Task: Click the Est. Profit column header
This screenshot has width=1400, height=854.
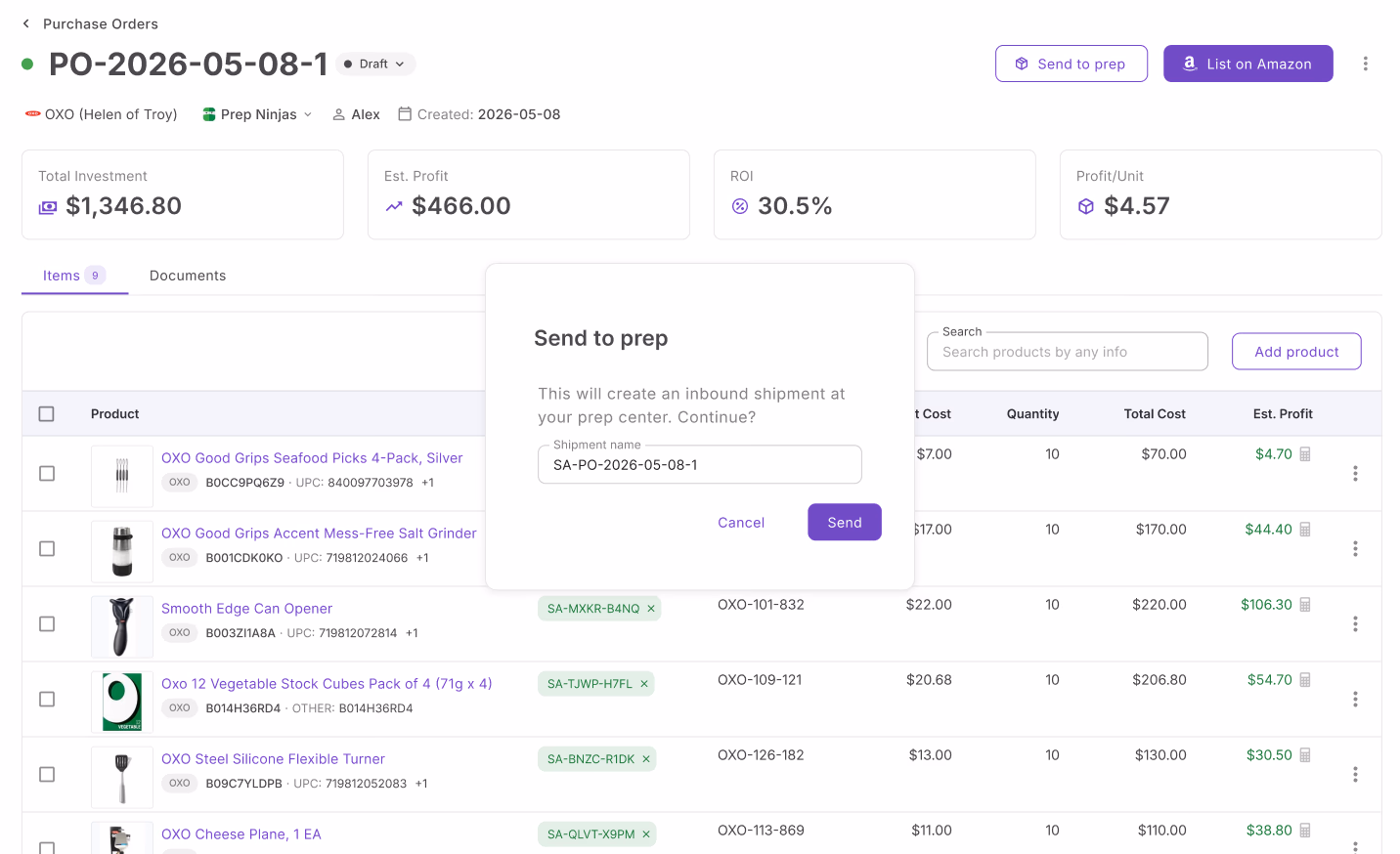Action: pyautogui.click(x=1283, y=414)
